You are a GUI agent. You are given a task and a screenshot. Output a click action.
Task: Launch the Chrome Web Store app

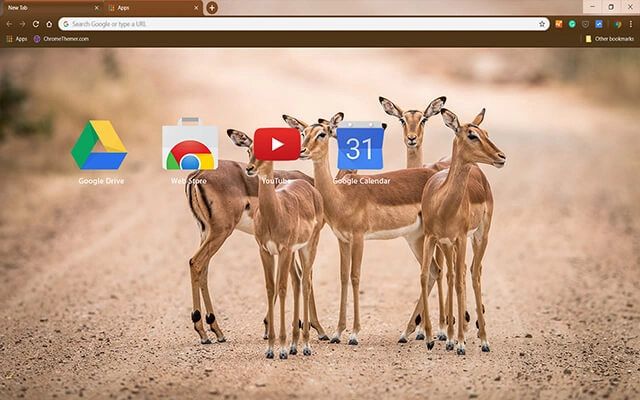tap(190, 144)
